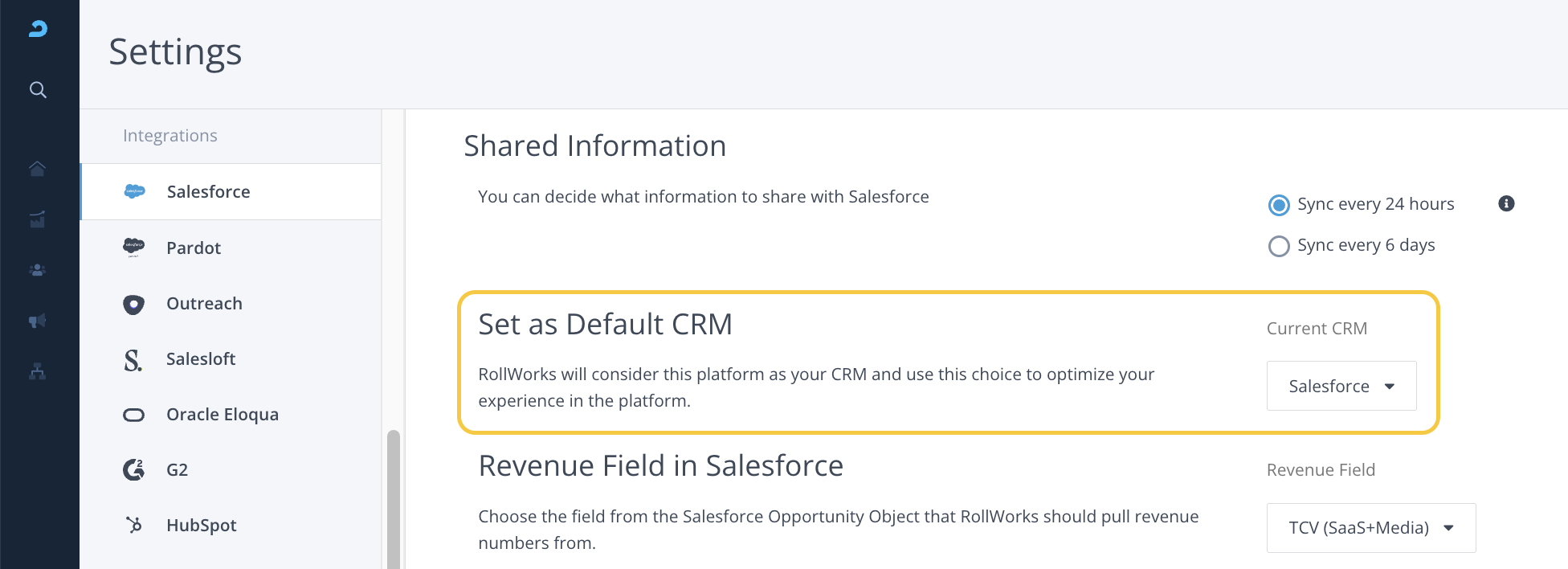
Task: Expand the TCV (SaaS+Media) Revenue Field dropdown
Action: tap(1370, 528)
